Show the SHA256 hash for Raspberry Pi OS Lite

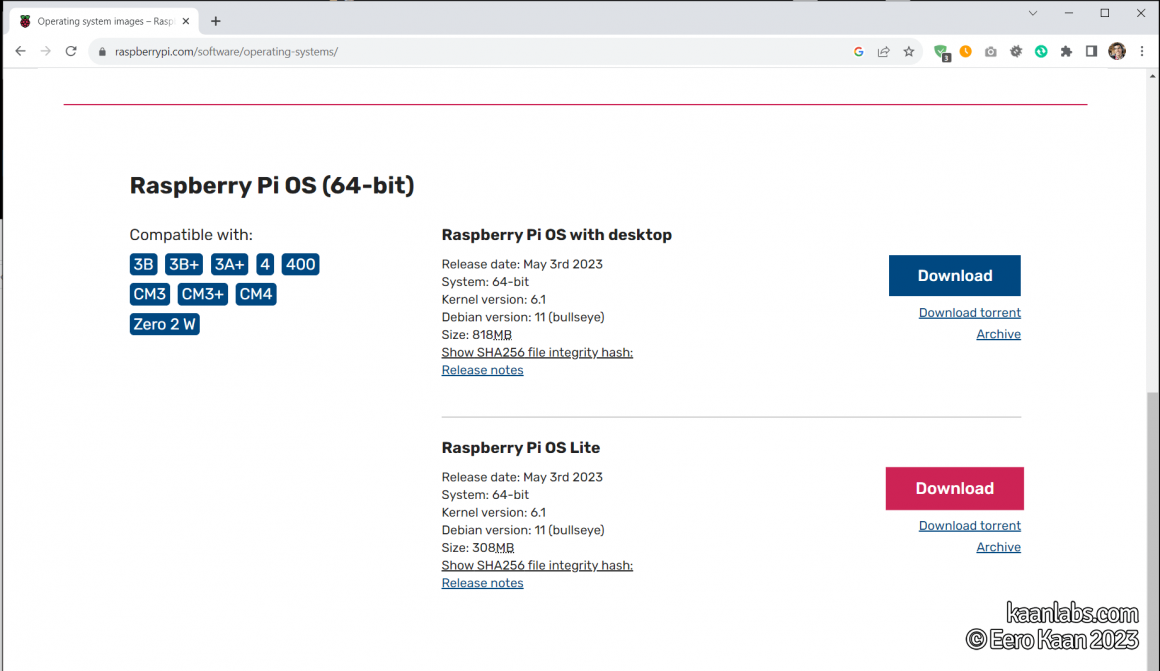pos(537,565)
